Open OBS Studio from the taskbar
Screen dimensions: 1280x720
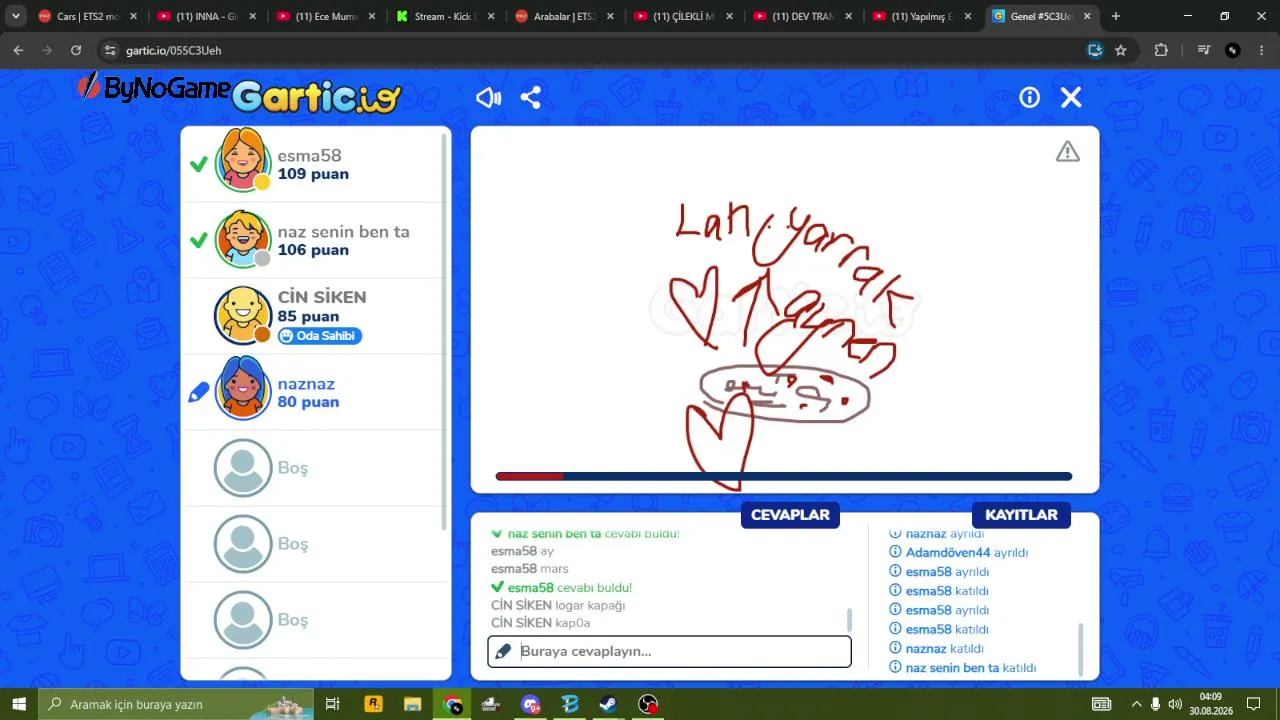click(648, 704)
